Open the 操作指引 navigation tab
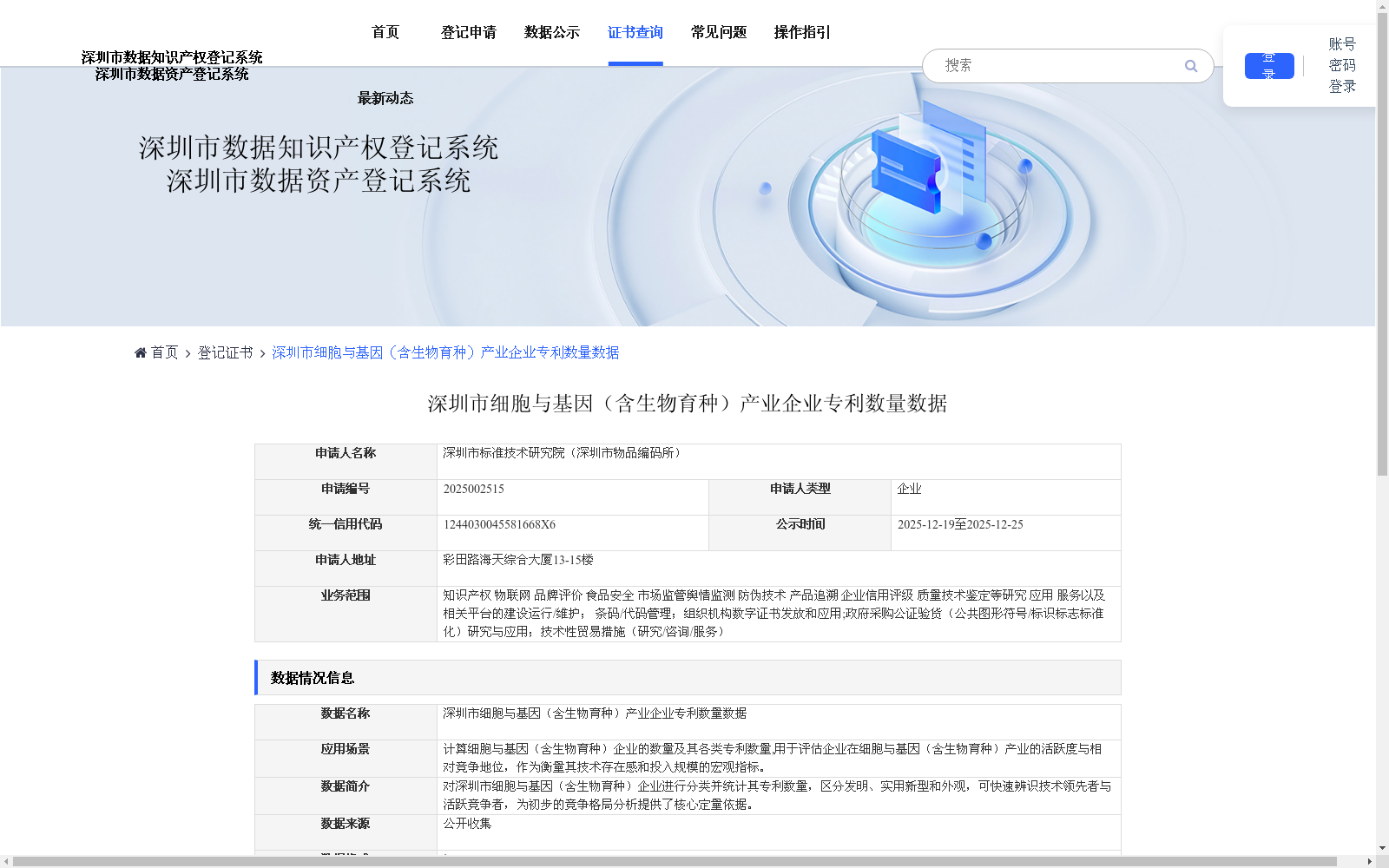This screenshot has width=1389, height=868. tap(802, 32)
